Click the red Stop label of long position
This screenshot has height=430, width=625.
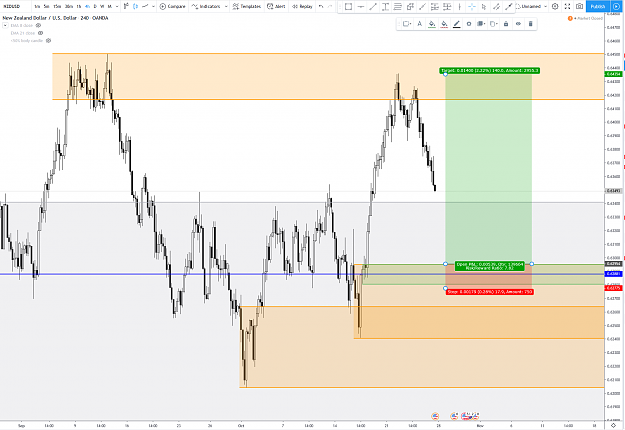(x=490, y=292)
